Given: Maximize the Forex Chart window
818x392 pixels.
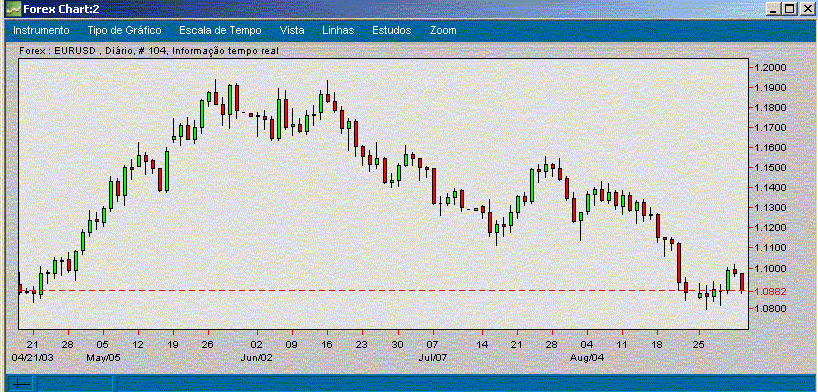Looking at the screenshot, I should pyautogui.click(x=790, y=9).
